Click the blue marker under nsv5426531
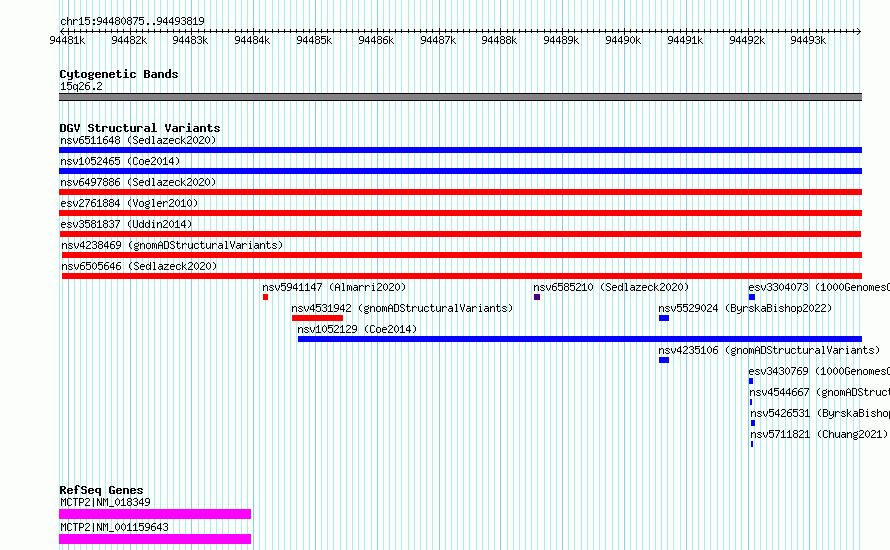 (x=753, y=423)
